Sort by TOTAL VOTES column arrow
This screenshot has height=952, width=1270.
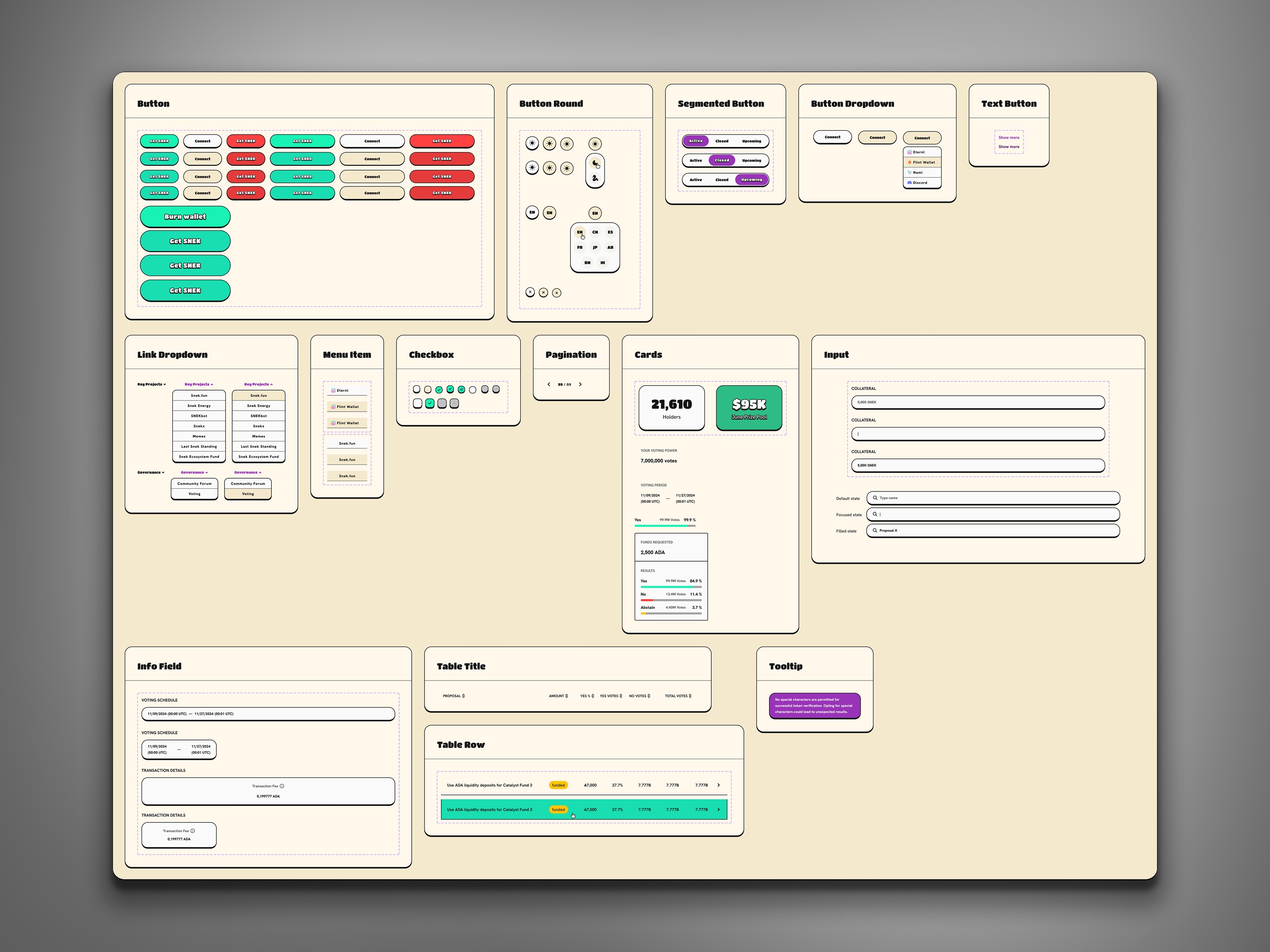690,696
